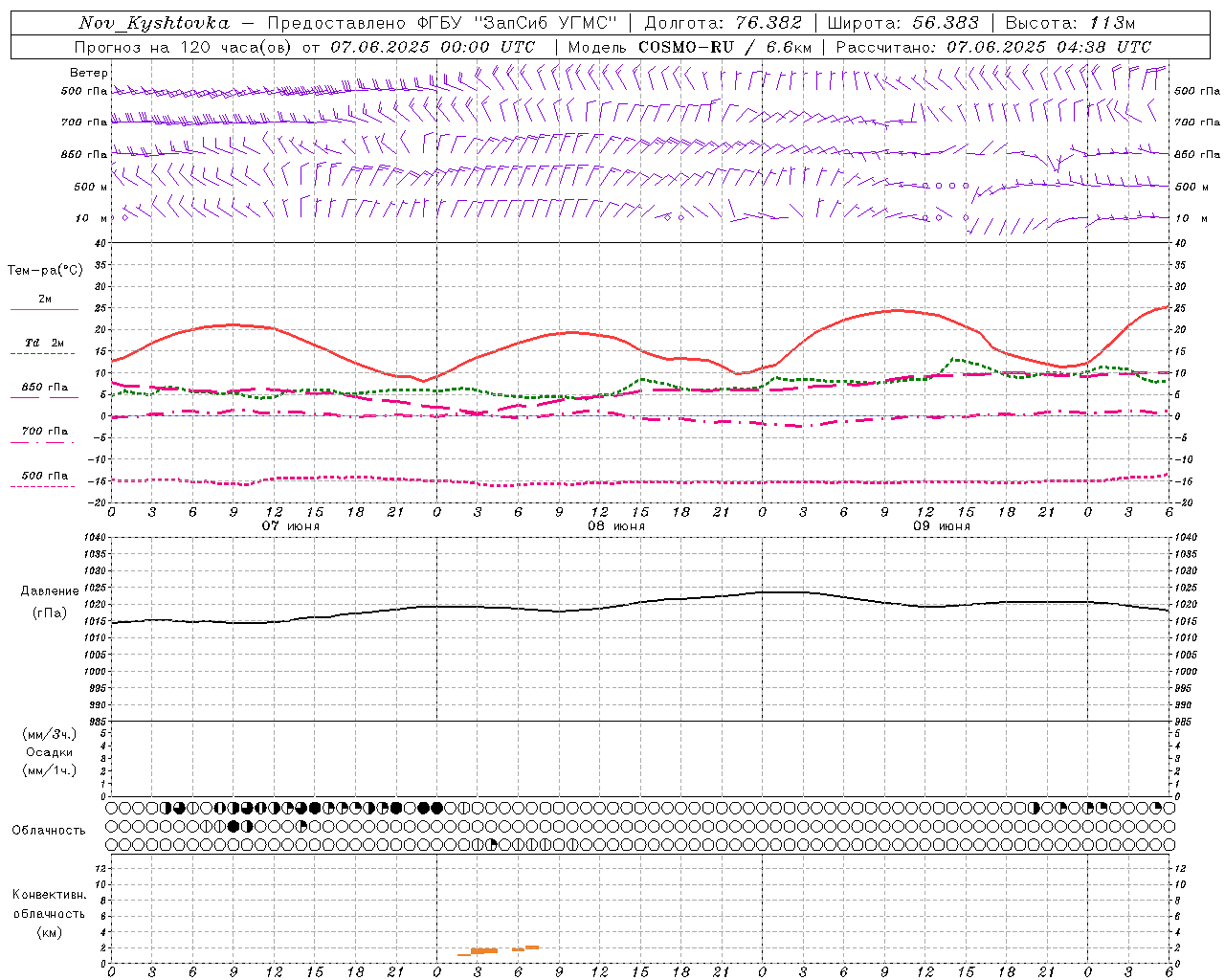This screenshot has height=980, width=1225.
Task: Click the '(гПа)' pressure unit label
Action: 50,612
